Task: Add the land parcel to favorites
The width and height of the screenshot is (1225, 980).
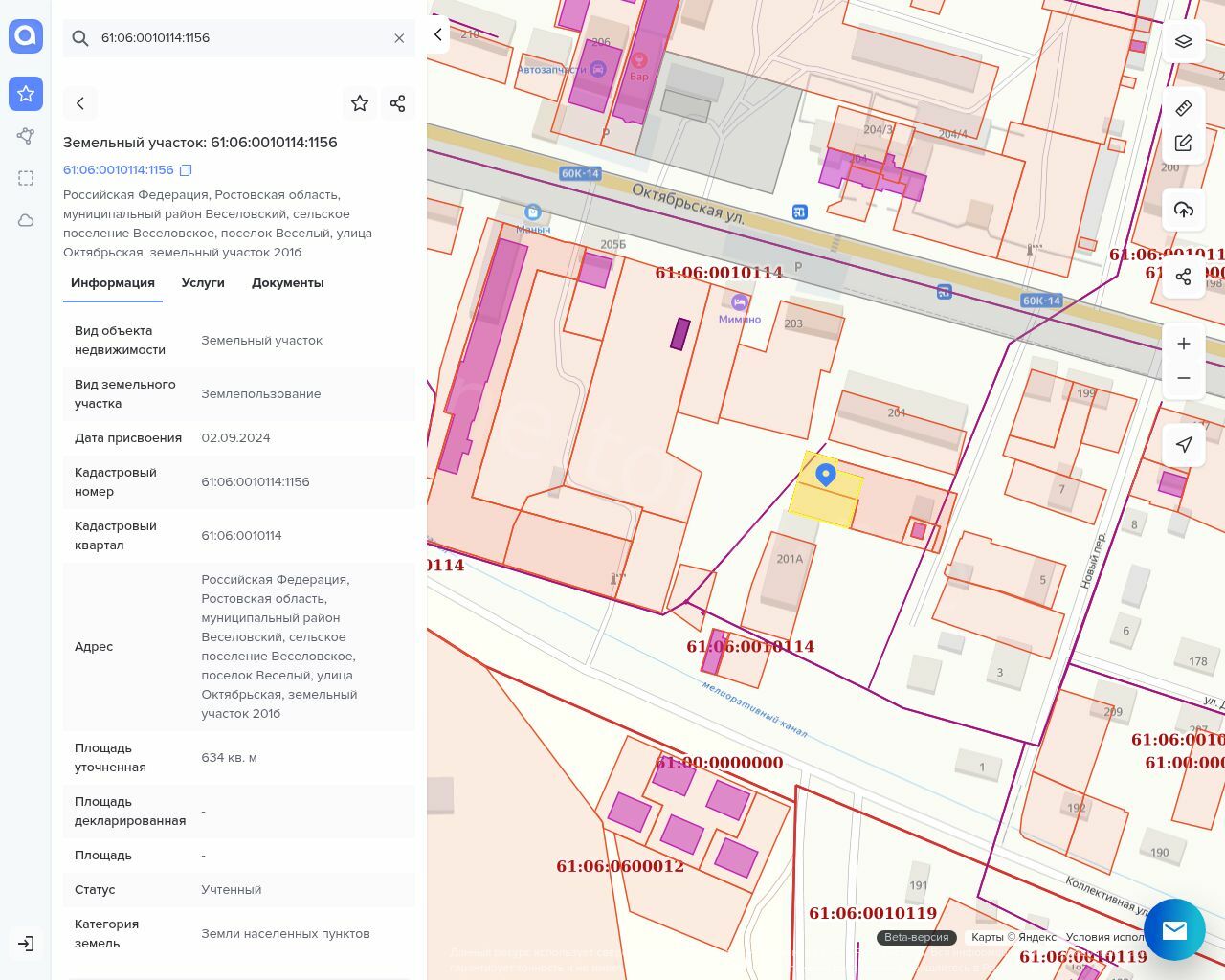Action: (x=360, y=103)
